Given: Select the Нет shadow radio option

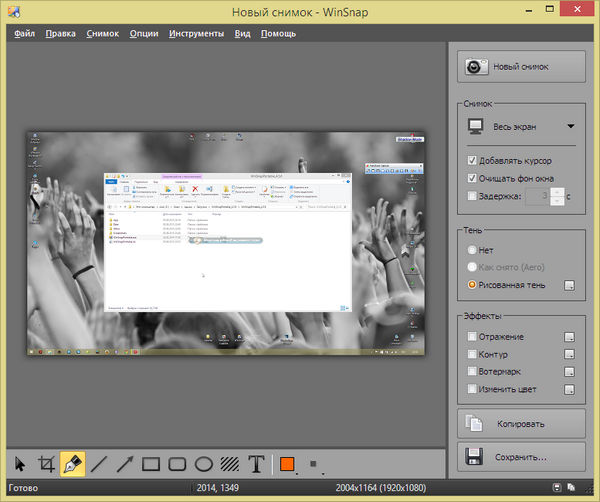Looking at the screenshot, I should click(x=472, y=250).
